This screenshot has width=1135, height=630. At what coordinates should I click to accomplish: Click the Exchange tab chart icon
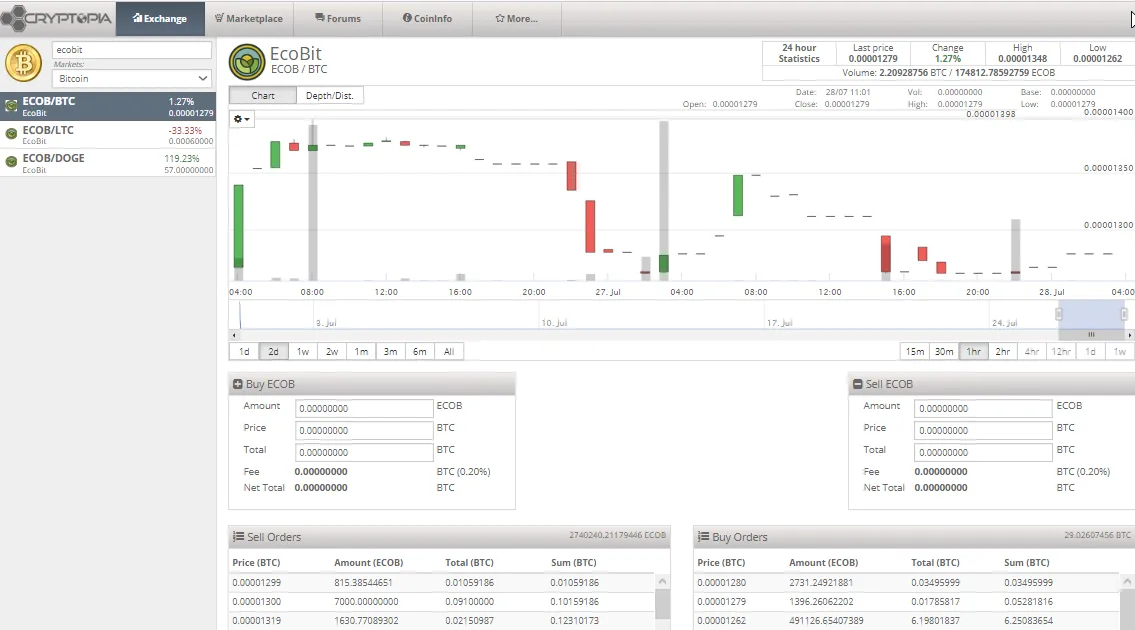click(x=137, y=18)
